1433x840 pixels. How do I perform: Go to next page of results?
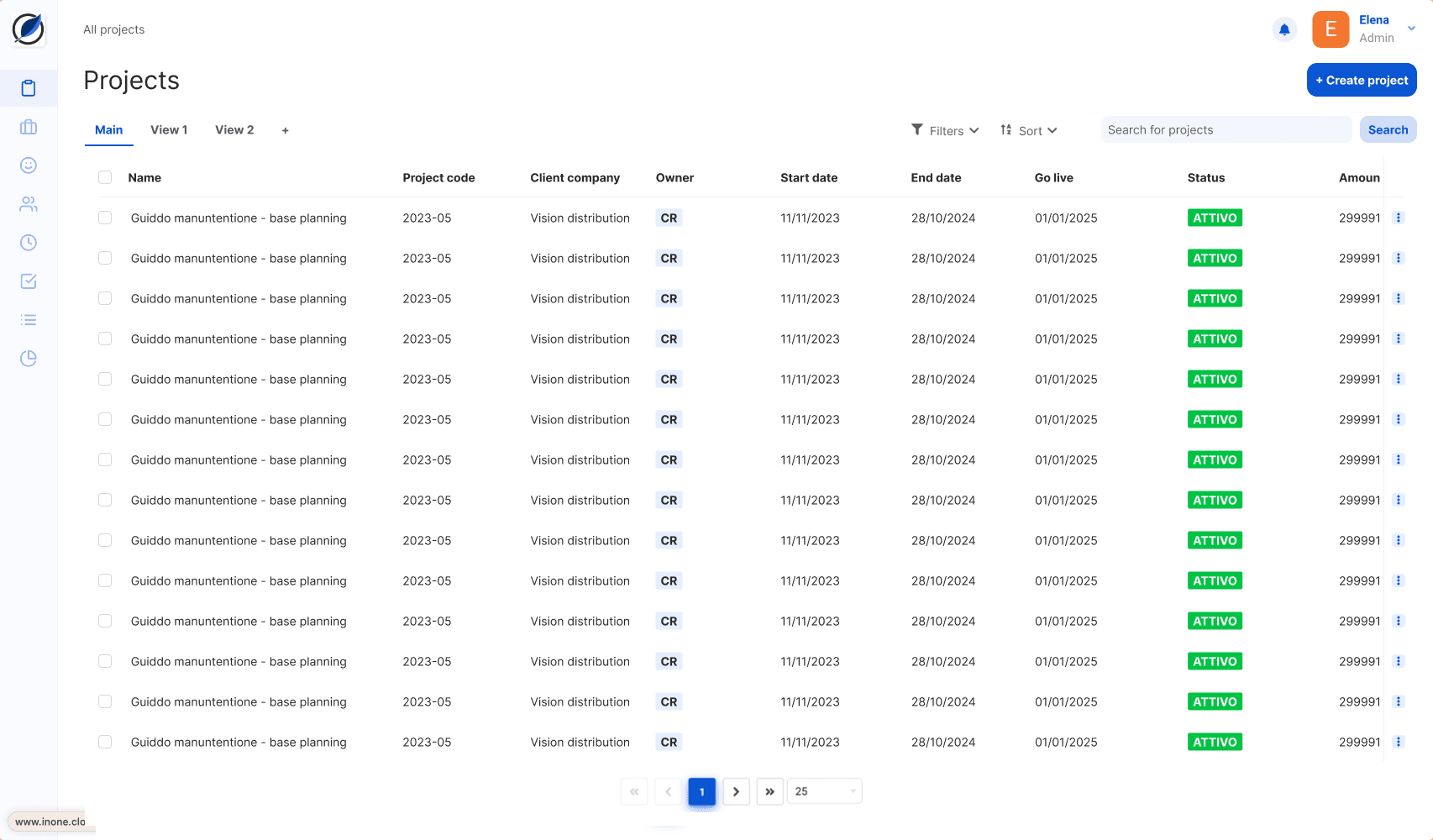736,791
